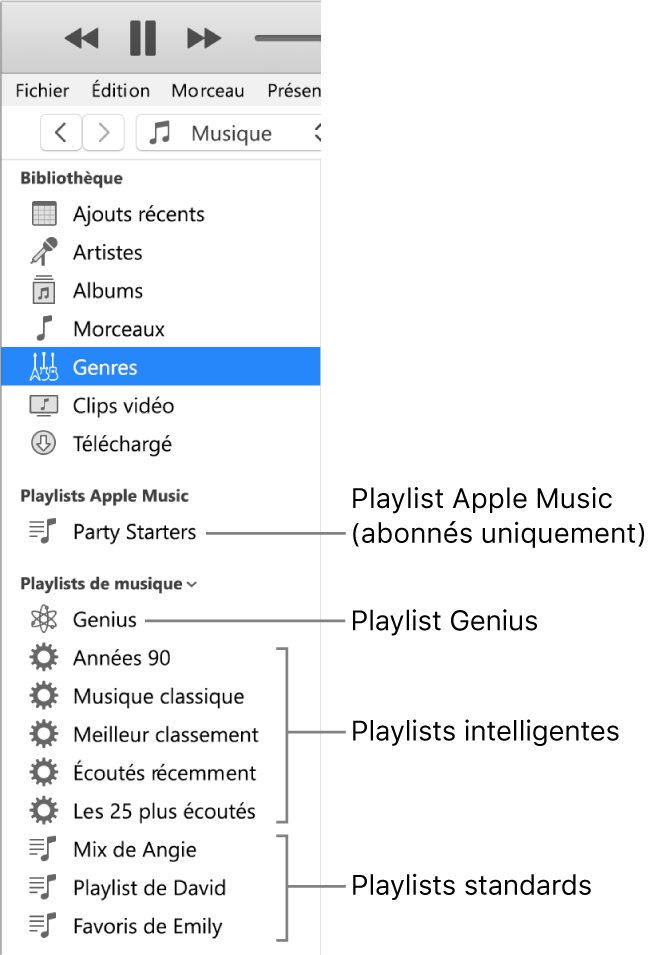Click the Années 90 smart playlist gear

point(41,657)
